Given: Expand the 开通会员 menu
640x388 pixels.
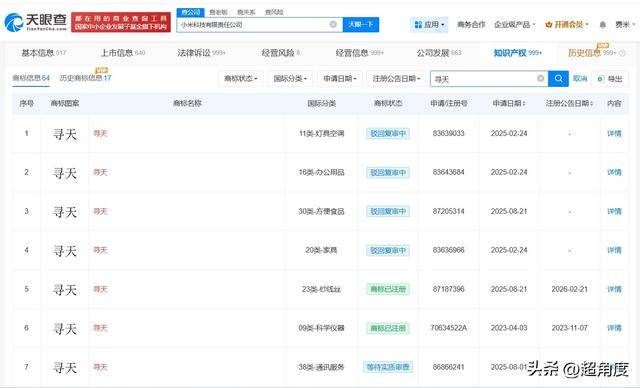Looking at the screenshot, I should click(567, 25).
